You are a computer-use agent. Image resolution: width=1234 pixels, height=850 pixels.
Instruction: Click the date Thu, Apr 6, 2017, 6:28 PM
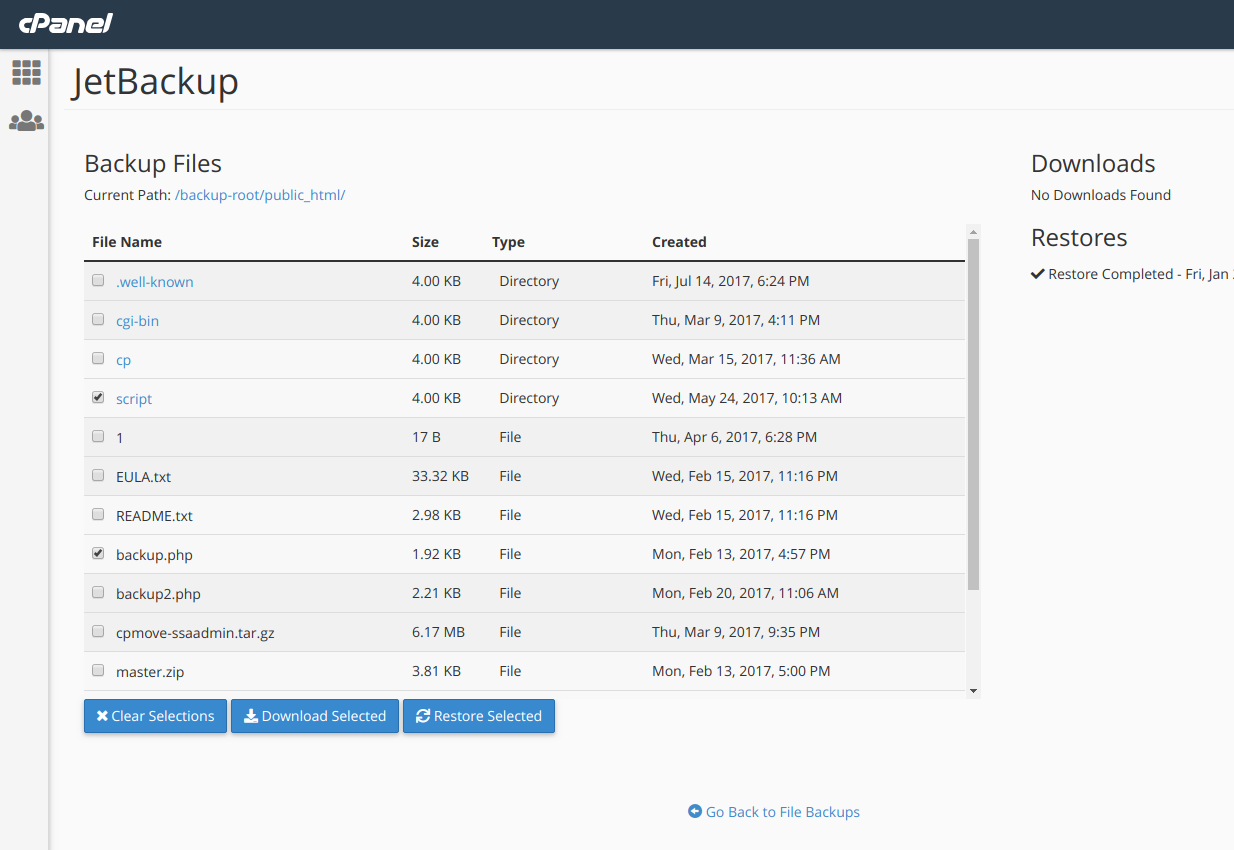(x=734, y=437)
